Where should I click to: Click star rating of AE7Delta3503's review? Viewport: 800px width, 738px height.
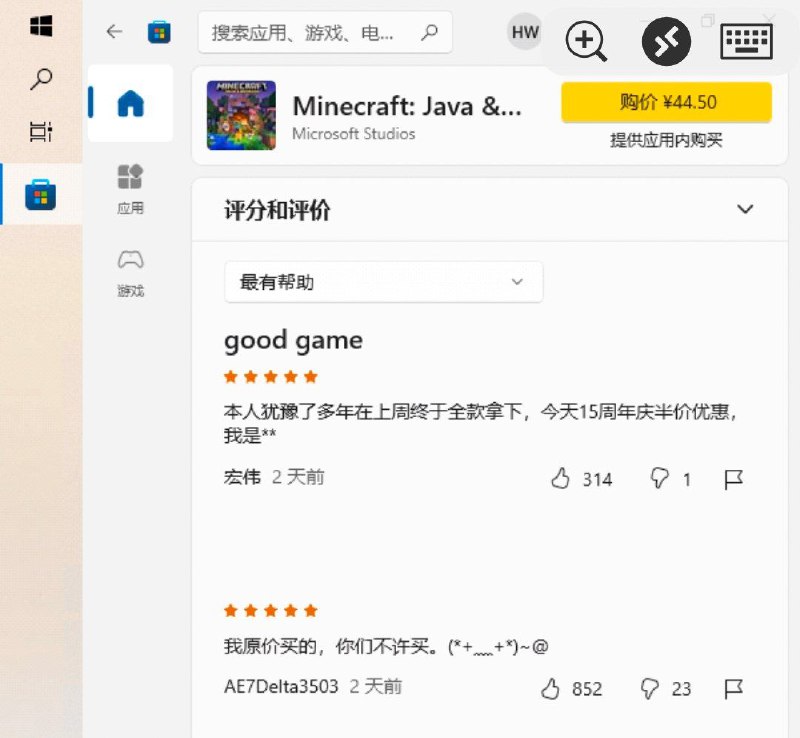click(x=270, y=610)
